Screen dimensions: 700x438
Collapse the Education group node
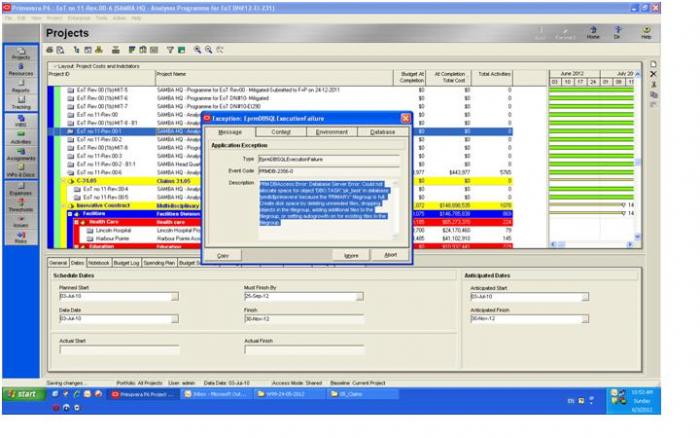coord(76,246)
